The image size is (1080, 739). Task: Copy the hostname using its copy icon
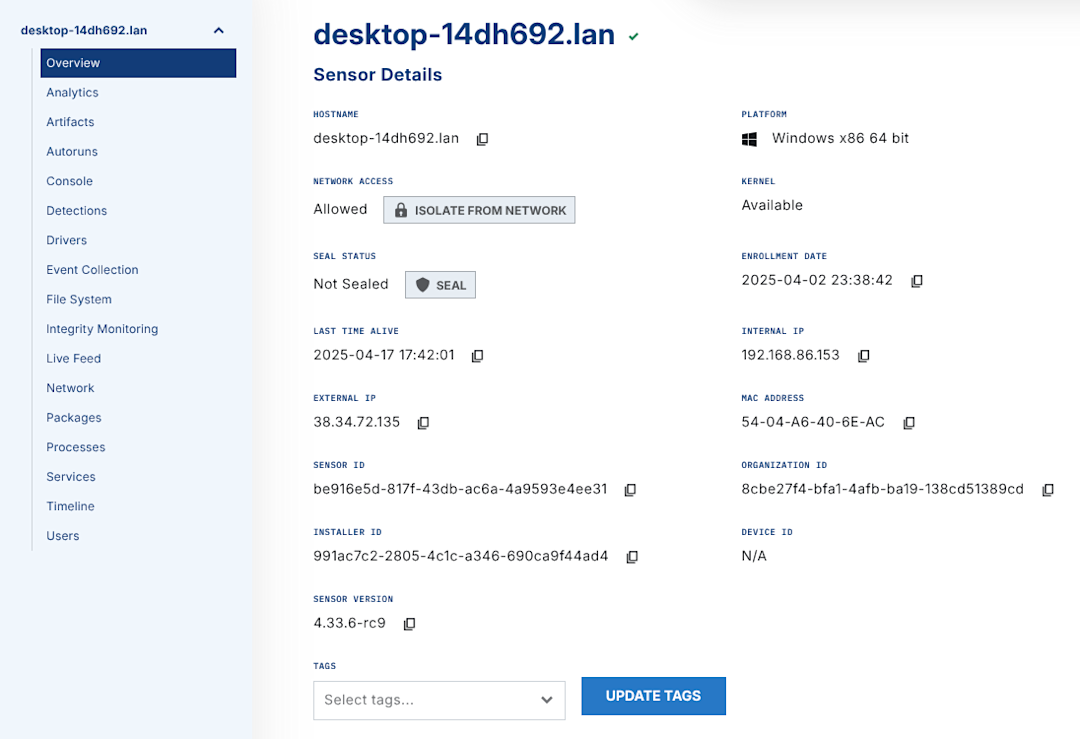pyautogui.click(x=482, y=139)
